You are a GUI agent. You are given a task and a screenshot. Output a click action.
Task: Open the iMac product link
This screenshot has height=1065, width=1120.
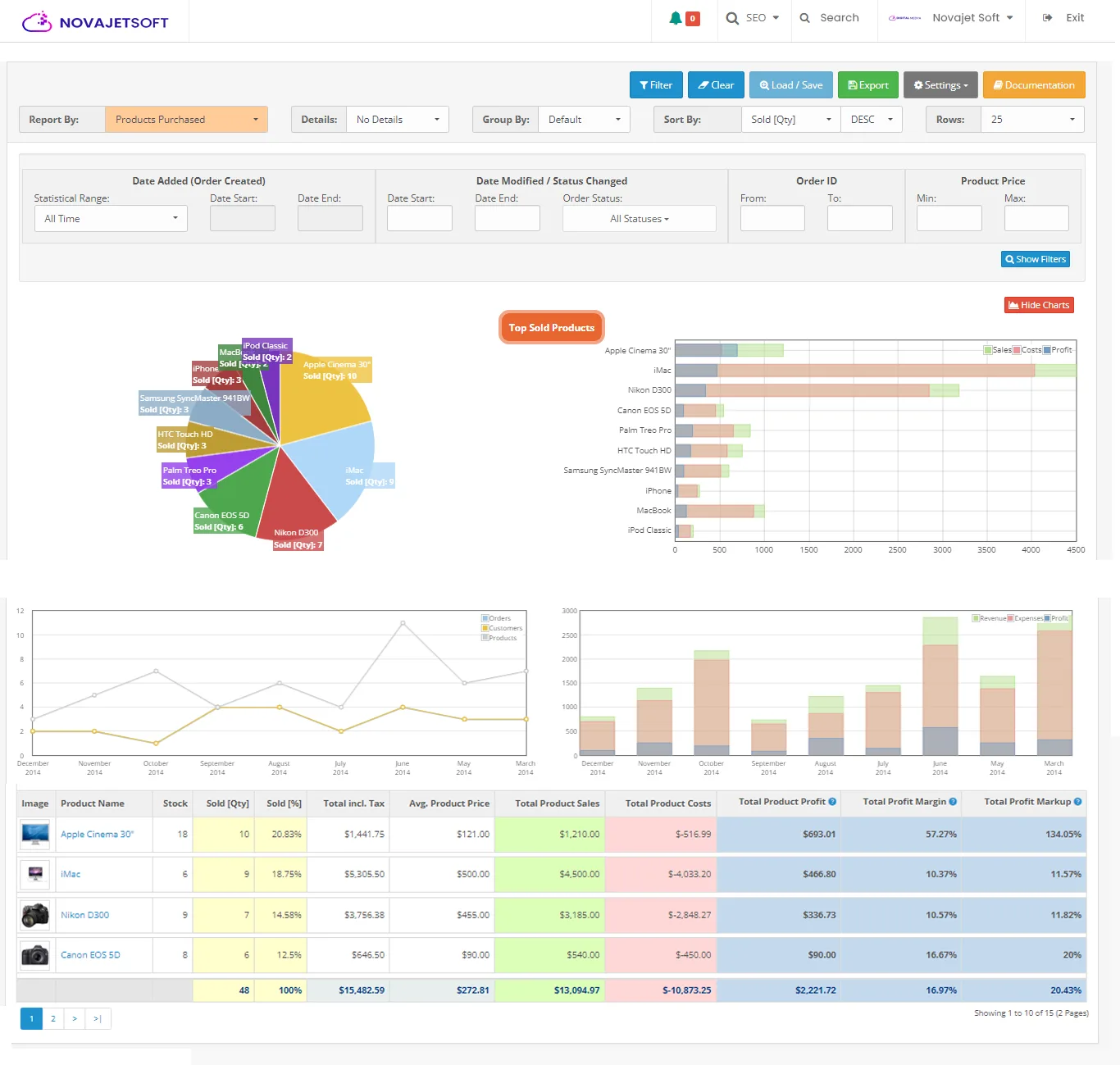(x=71, y=875)
